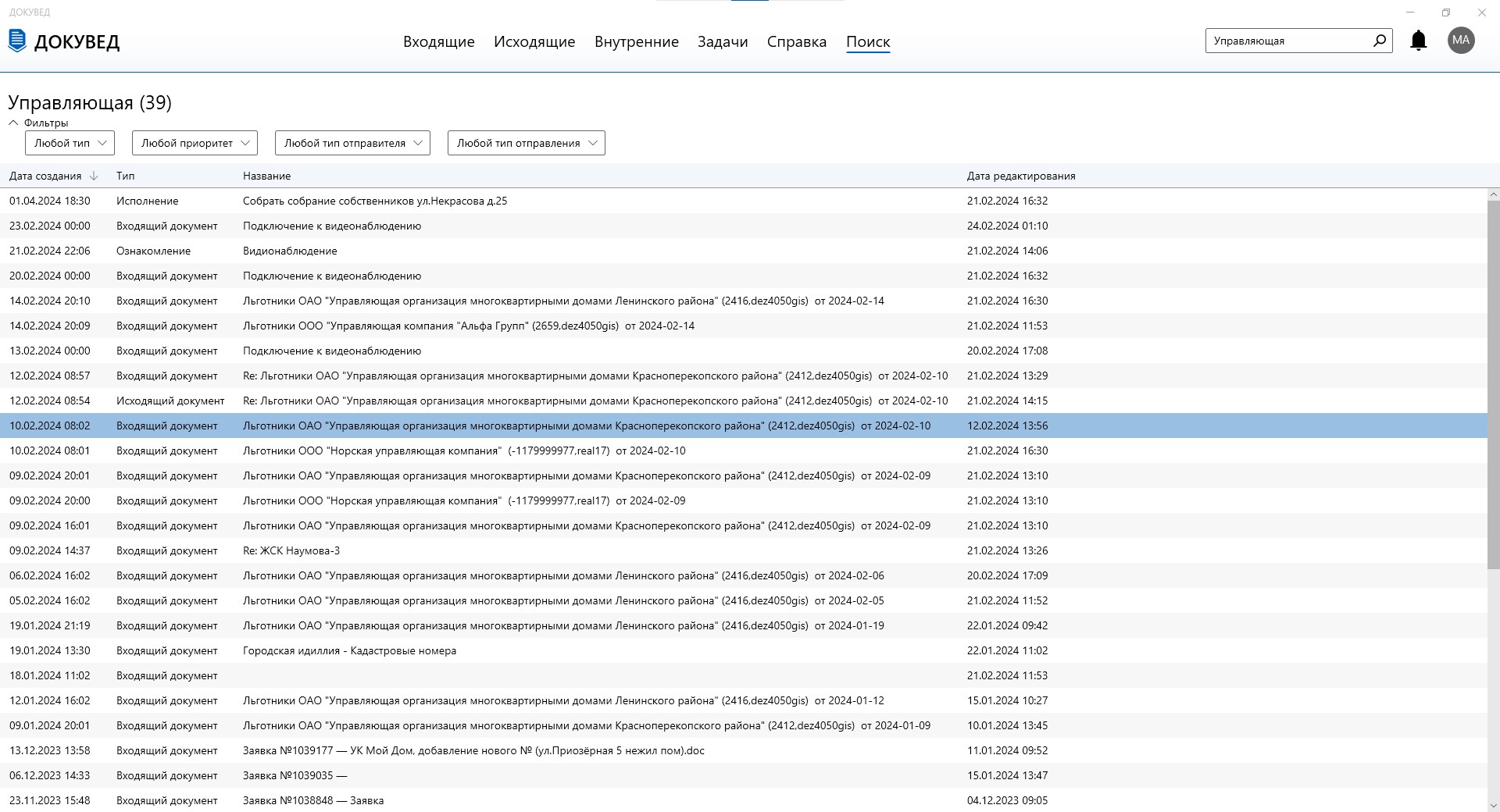
Task: Select Заявка №1039177 УК Мой Дом row
Action: tap(743, 750)
